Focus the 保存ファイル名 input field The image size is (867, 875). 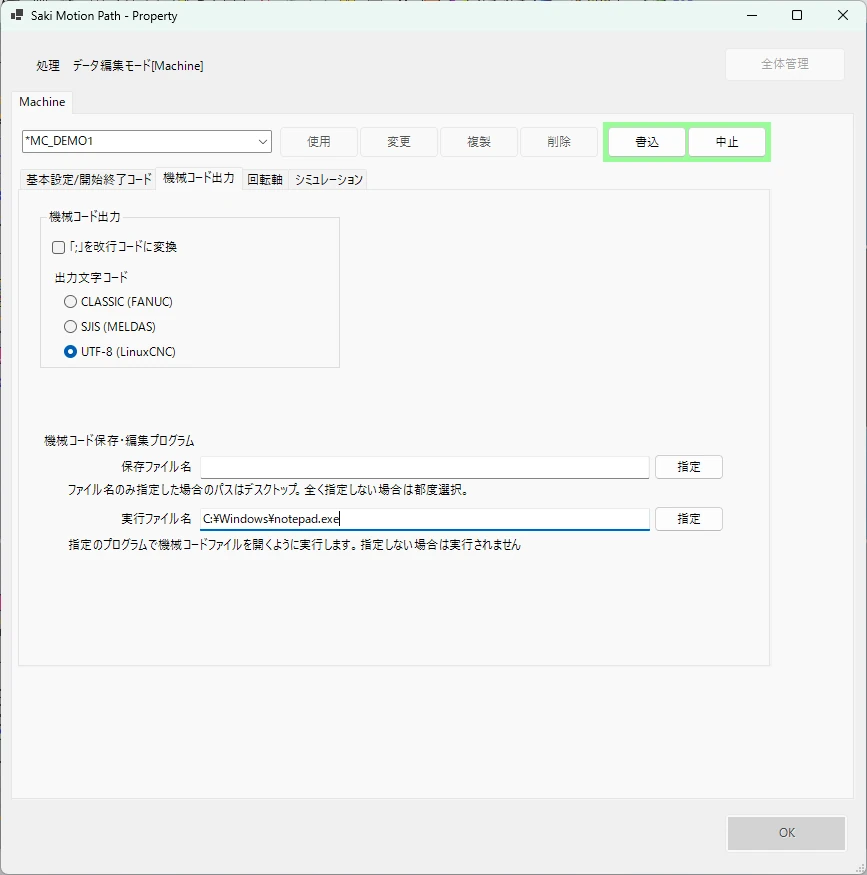[425, 467]
